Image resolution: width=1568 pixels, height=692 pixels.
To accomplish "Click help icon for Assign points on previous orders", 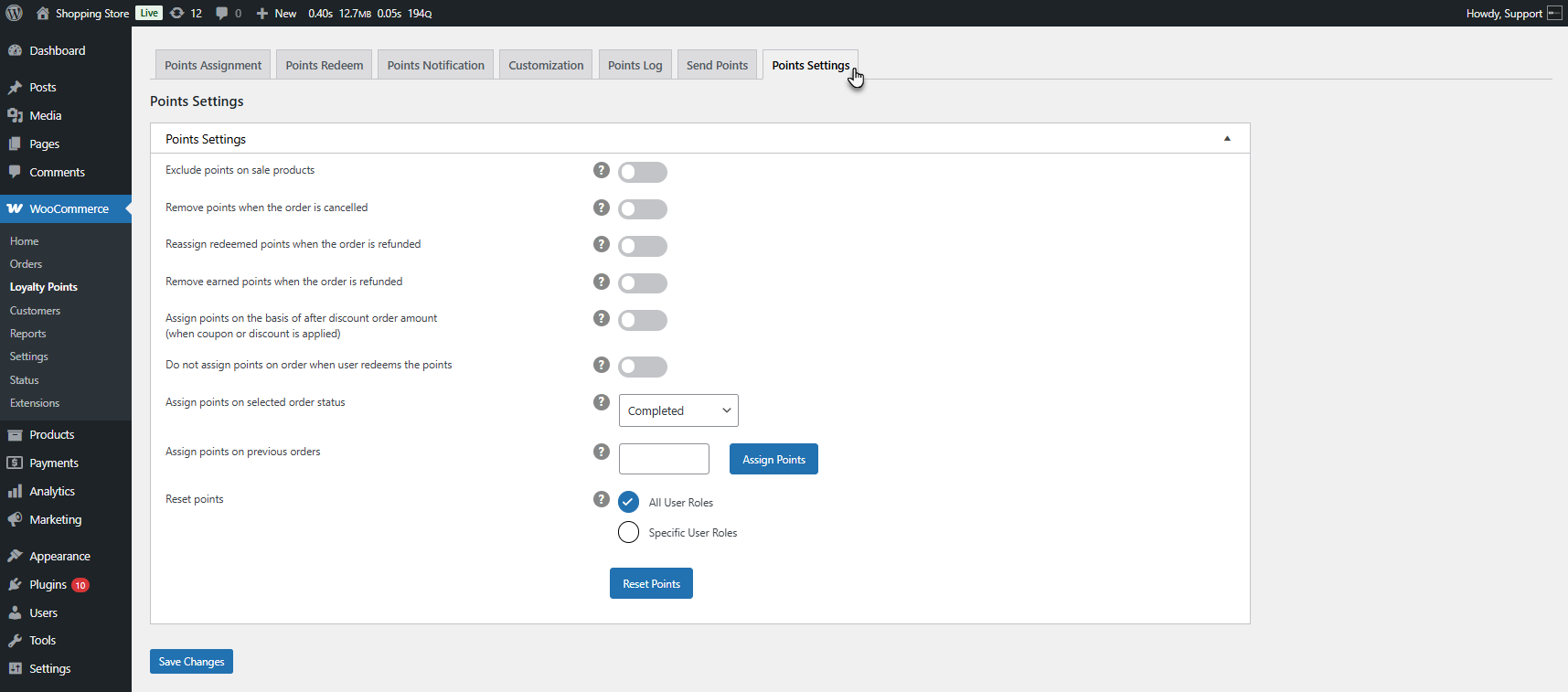I will pyautogui.click(x=601, y=452).
